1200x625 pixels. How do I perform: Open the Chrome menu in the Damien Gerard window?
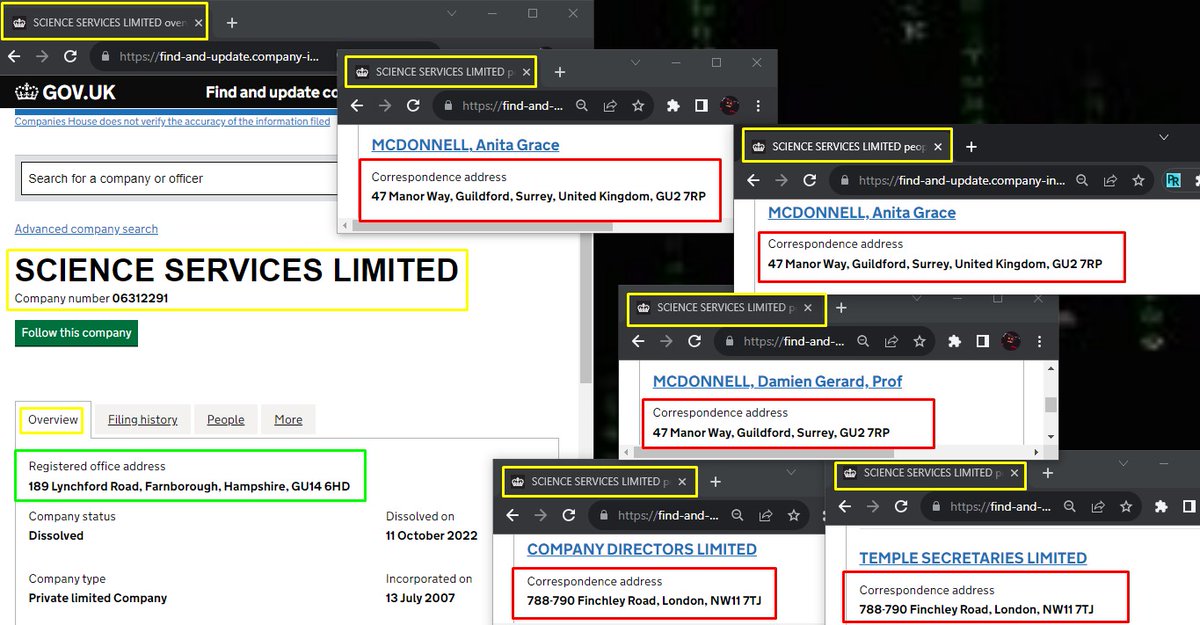[x=1041, y=341]
